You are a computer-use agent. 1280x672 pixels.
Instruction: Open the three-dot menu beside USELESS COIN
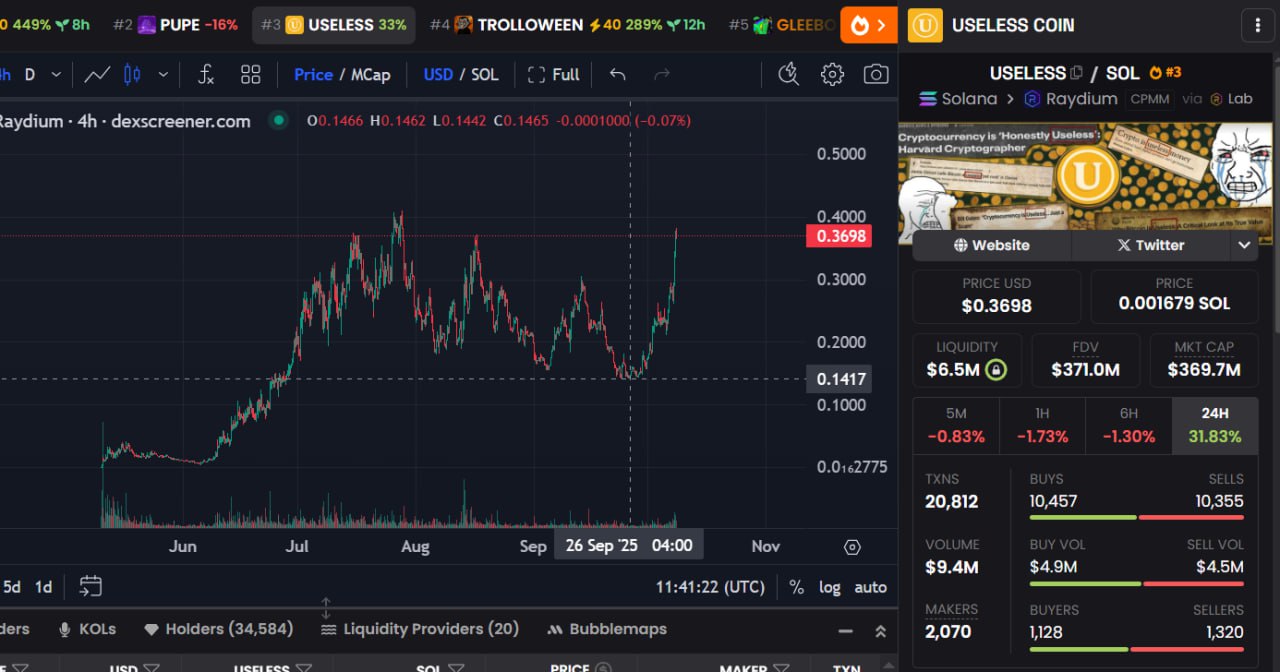1255,25
